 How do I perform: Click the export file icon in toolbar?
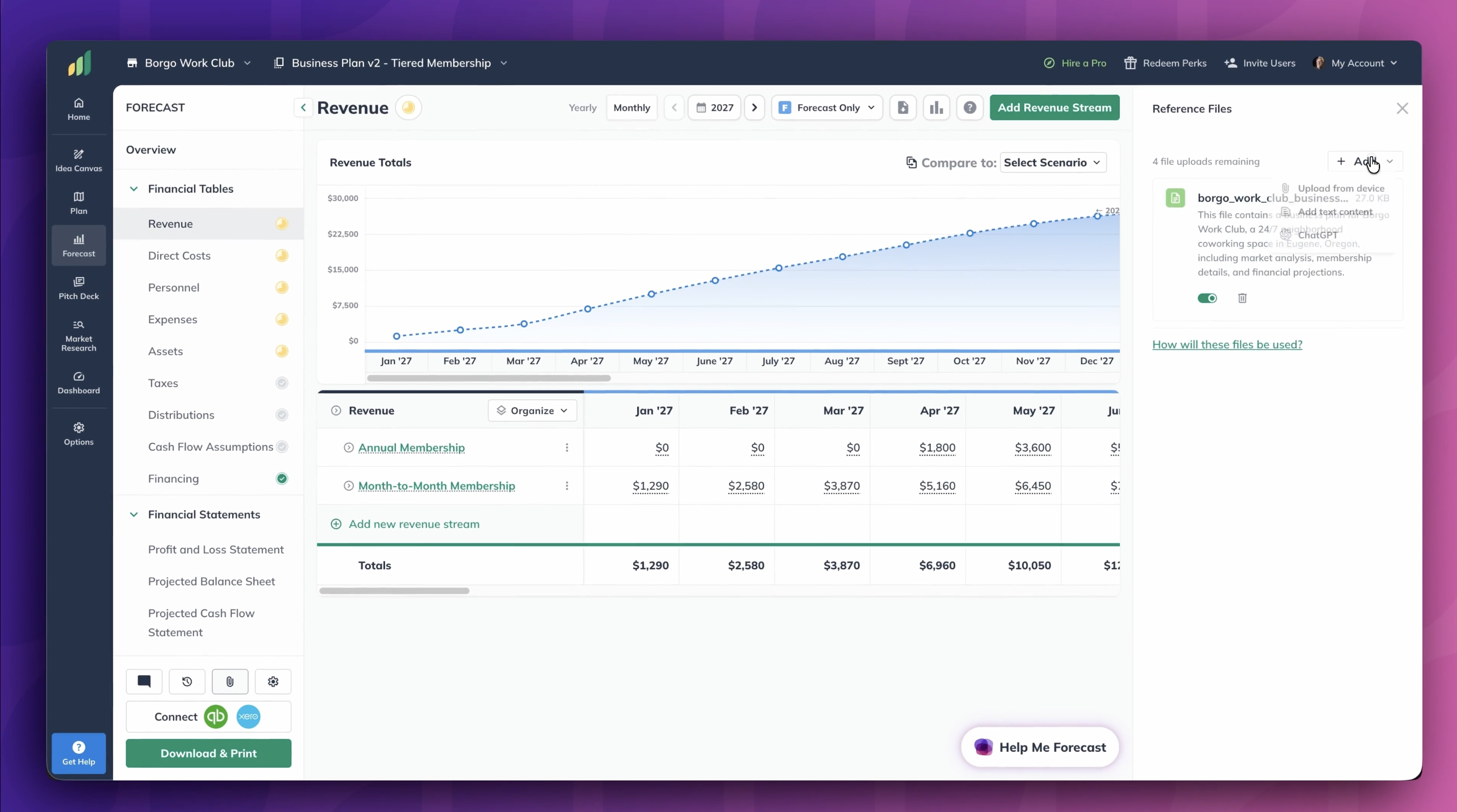[903, 107]
